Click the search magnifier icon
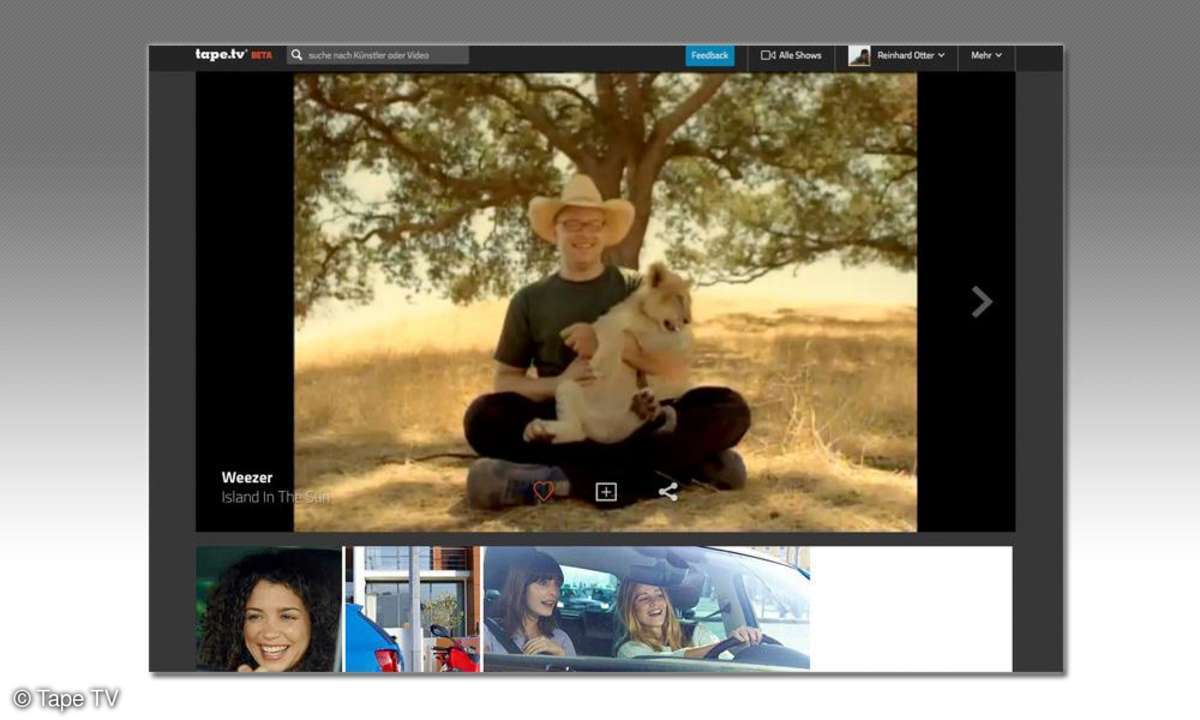 click(297, 55)
